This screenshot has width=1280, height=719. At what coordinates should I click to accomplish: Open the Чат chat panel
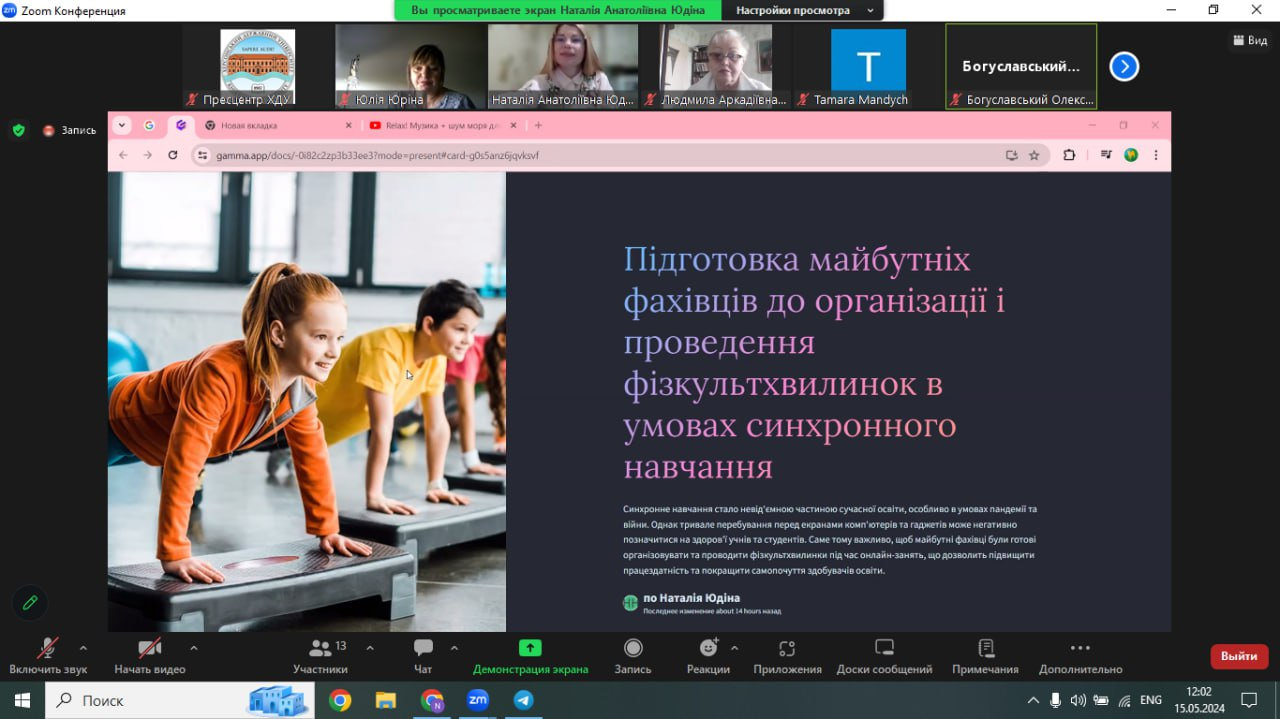(423, 656)
